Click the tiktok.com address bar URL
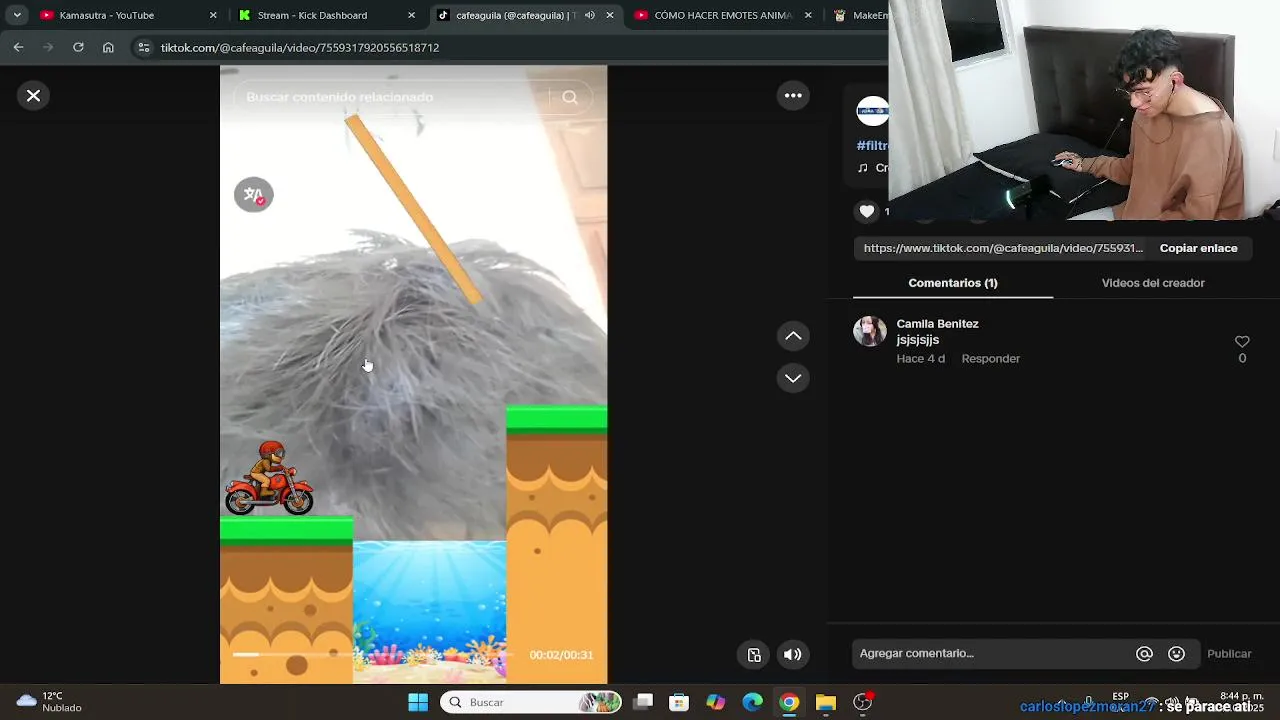Image resolution: width=1280 pixels, height=720 pixels. tap(300, 48)
